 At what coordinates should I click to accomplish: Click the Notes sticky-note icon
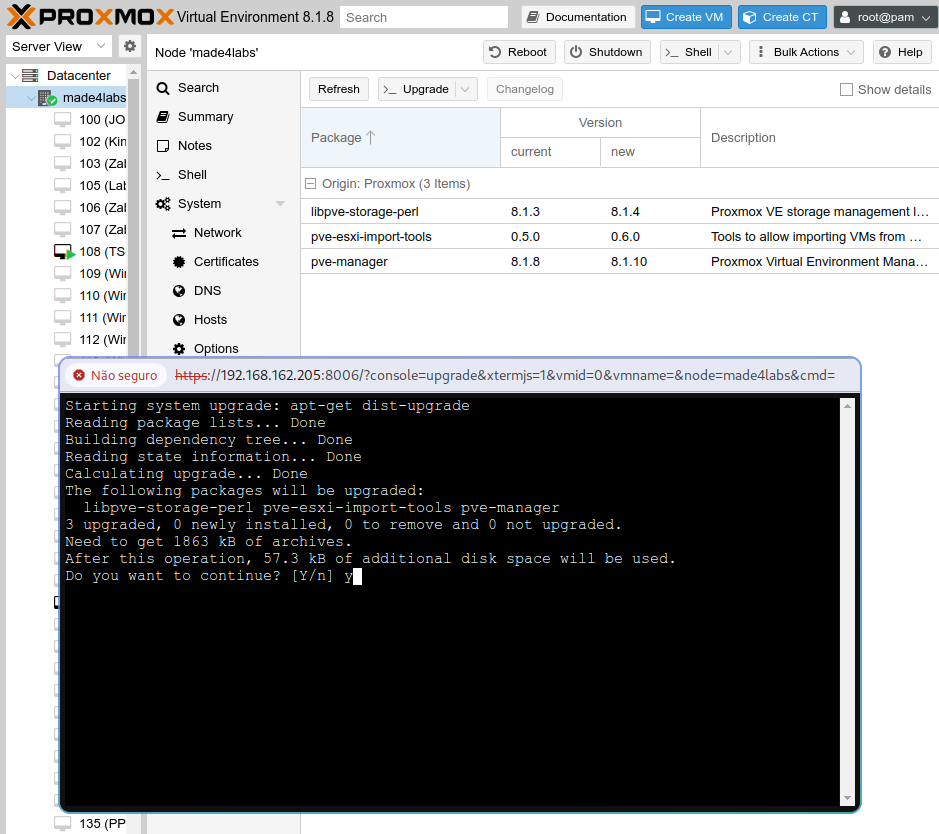pyautogui.click(x=163, y=146)
